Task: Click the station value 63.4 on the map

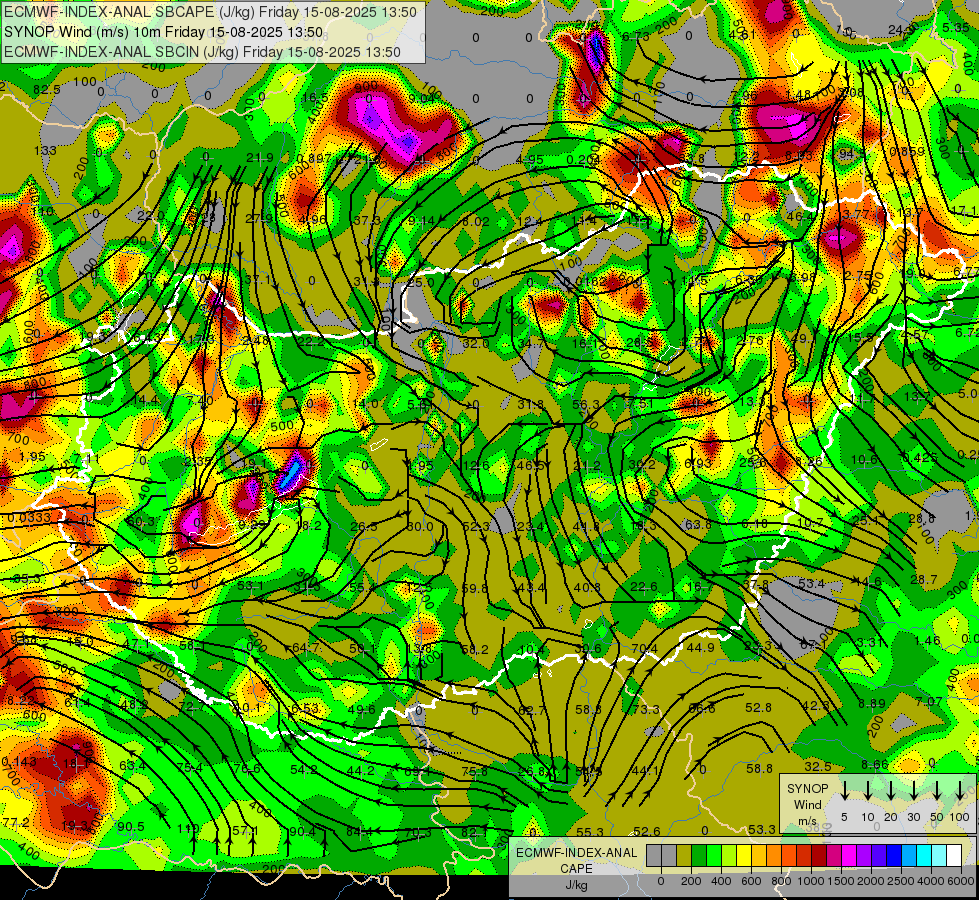Action: 132,766
